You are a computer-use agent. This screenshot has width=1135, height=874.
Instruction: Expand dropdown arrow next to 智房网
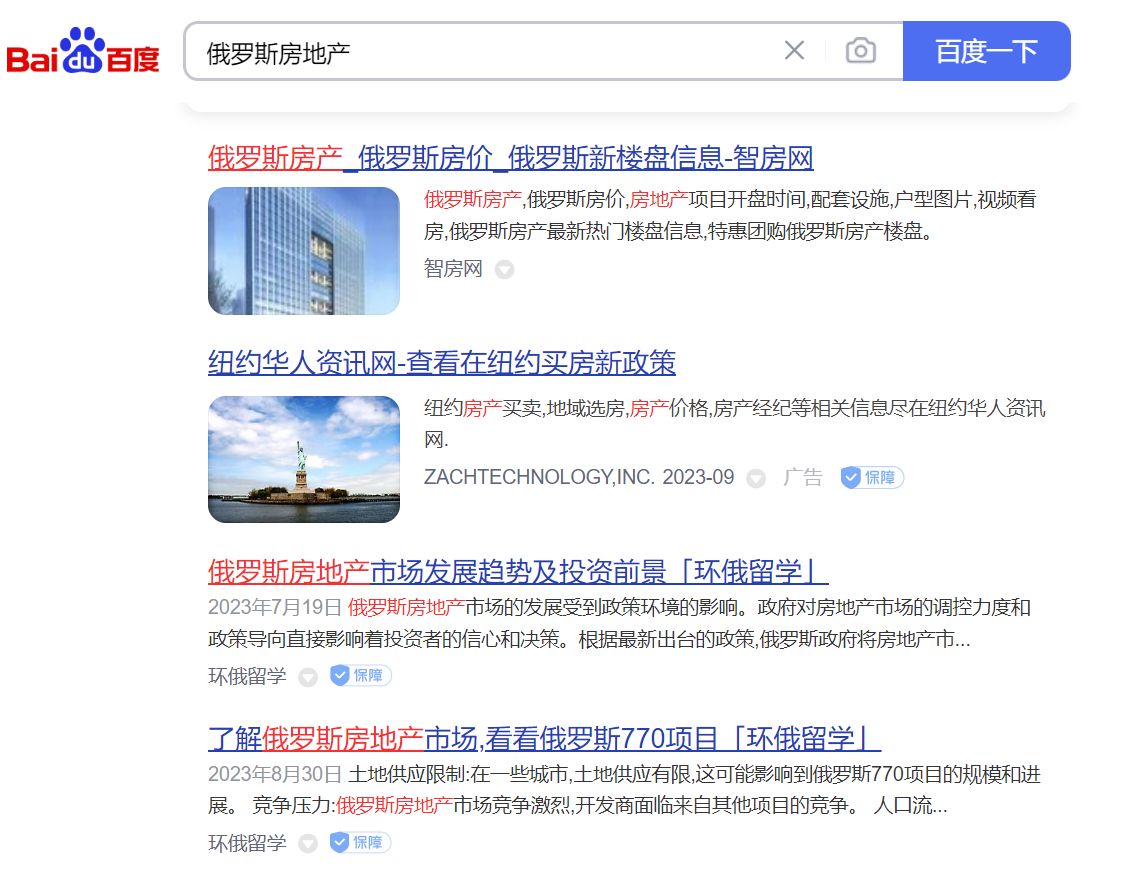click(505, 270)
